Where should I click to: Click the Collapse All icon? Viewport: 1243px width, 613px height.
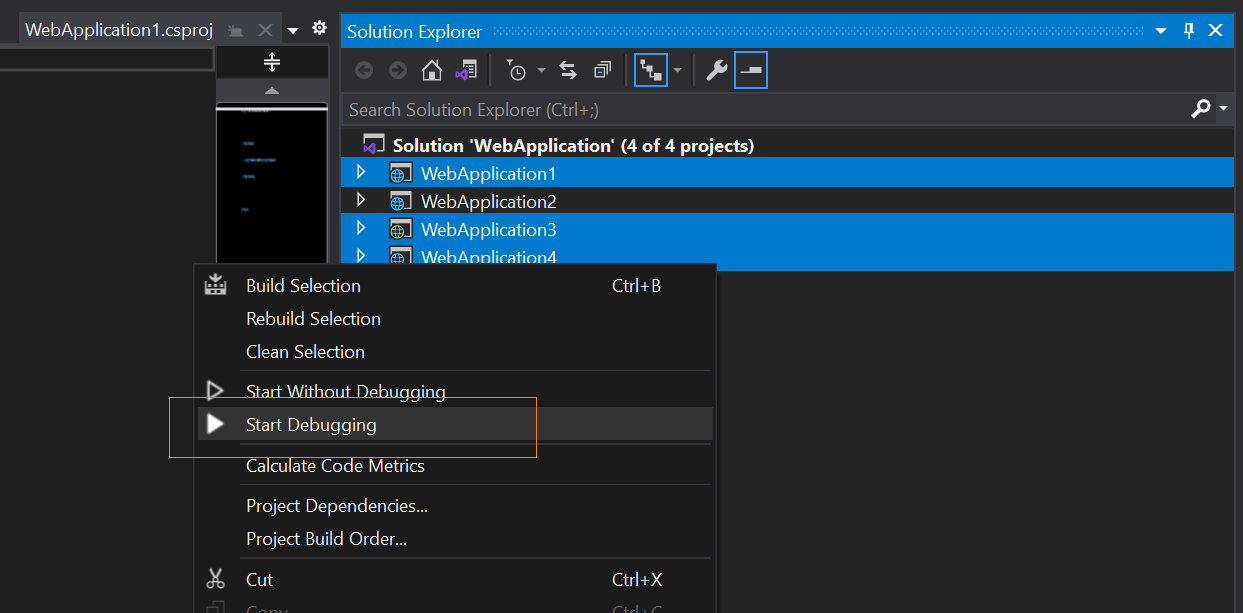coord(602,70)
